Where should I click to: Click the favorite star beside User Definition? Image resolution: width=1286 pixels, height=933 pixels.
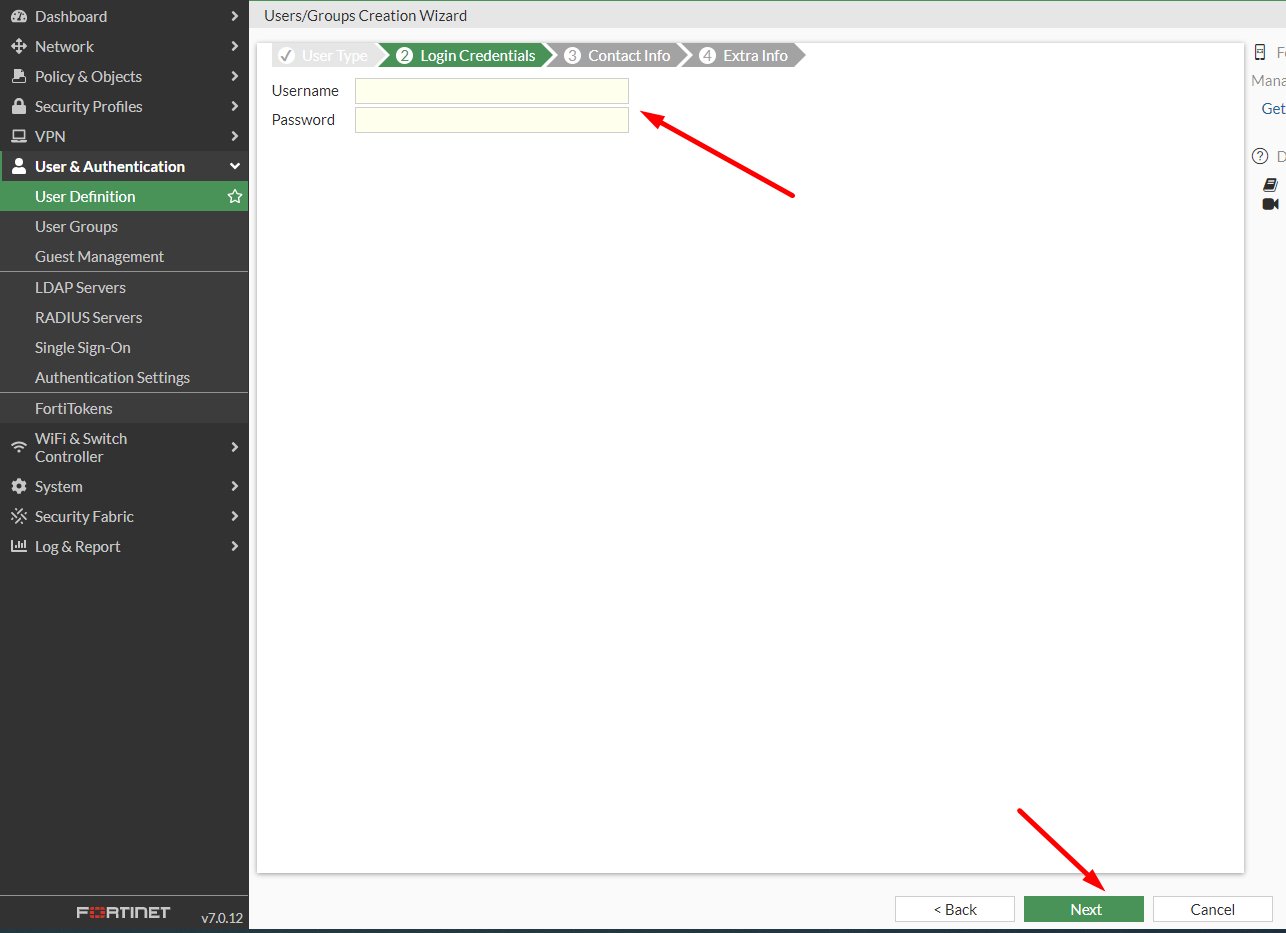(235, 197)
